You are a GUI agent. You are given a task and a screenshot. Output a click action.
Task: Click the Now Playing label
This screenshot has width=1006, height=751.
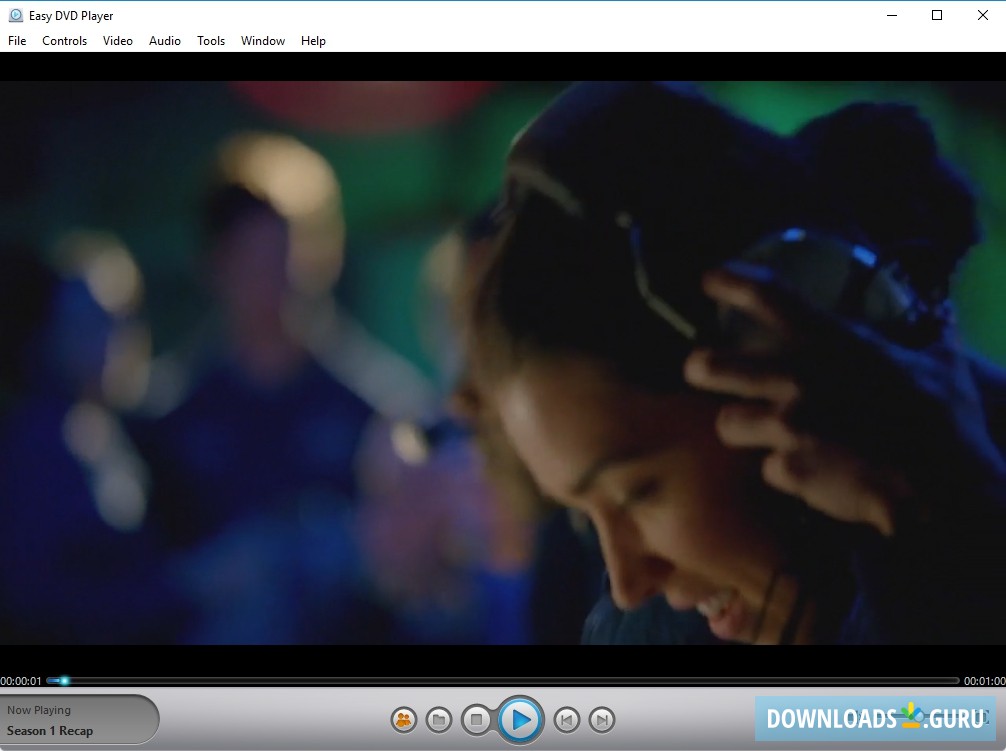39,710
